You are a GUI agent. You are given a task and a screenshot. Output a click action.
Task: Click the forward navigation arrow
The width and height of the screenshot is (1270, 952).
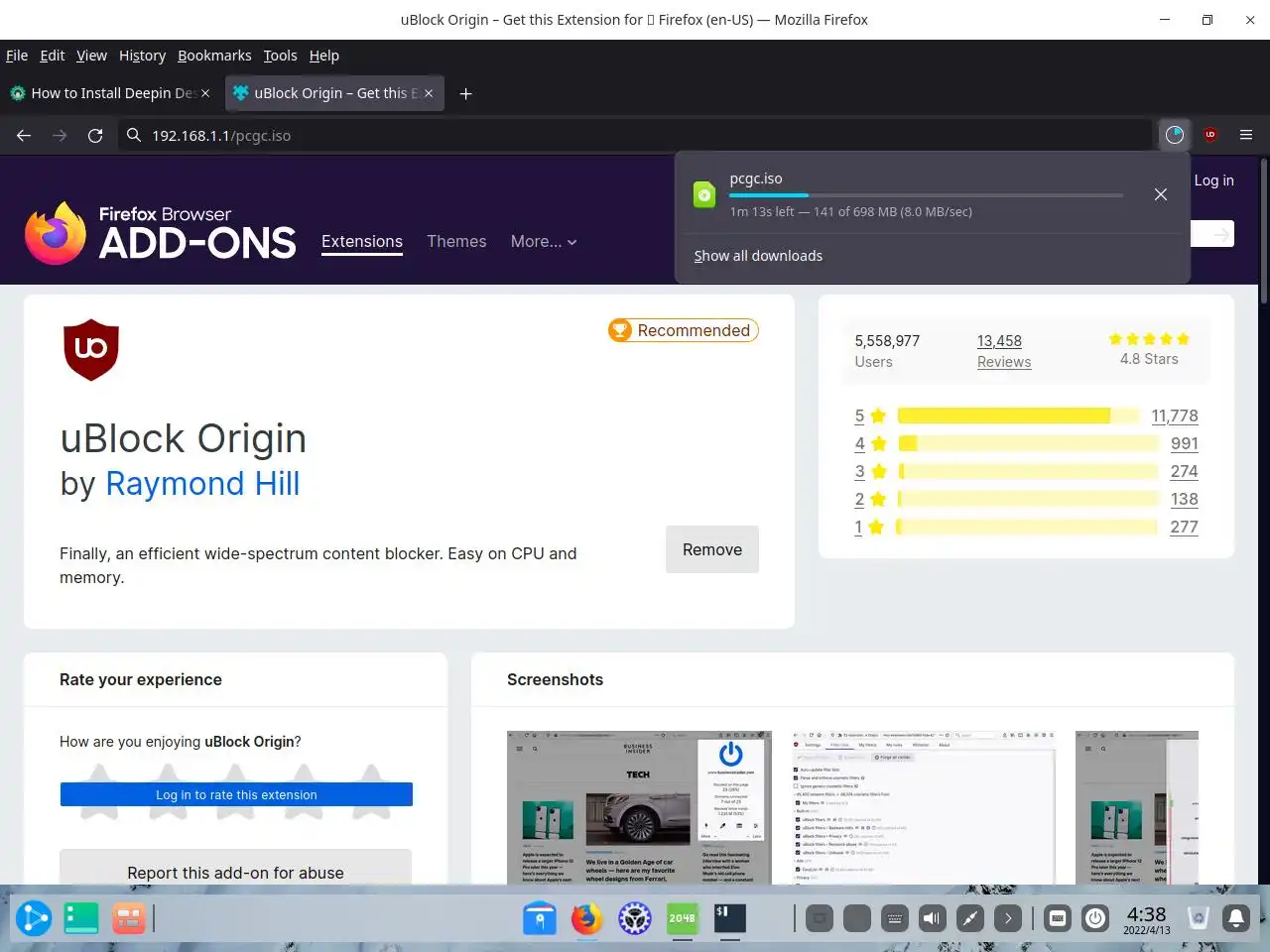60,135
